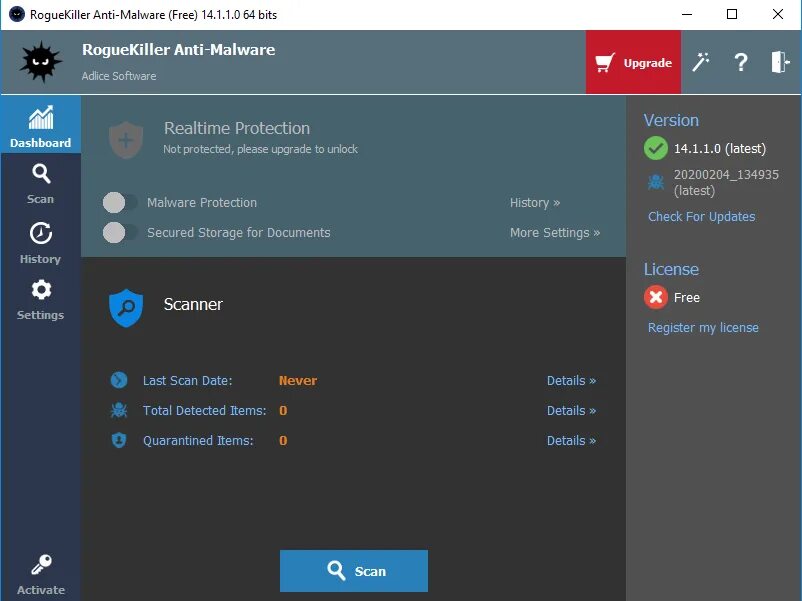The image size is (802, 601).
Task: Click the Total Detected Items bug icon
Action: pos(119,410)
